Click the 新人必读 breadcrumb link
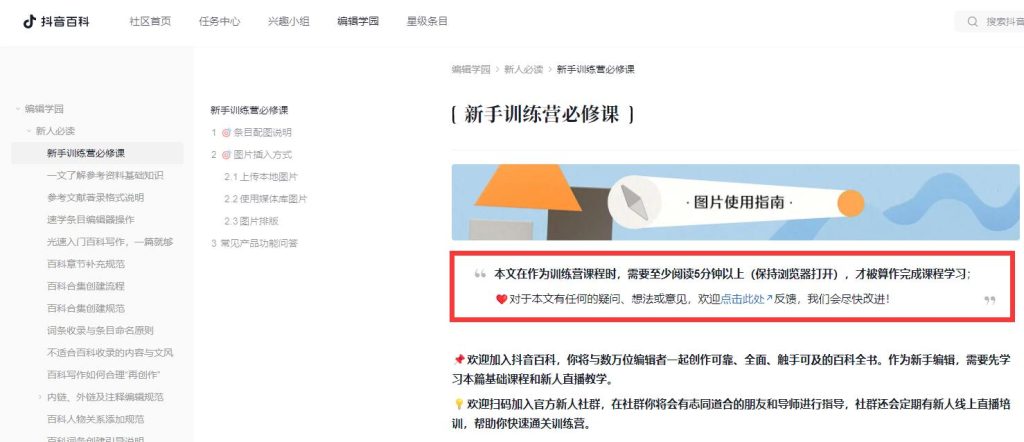 (523, 69)
